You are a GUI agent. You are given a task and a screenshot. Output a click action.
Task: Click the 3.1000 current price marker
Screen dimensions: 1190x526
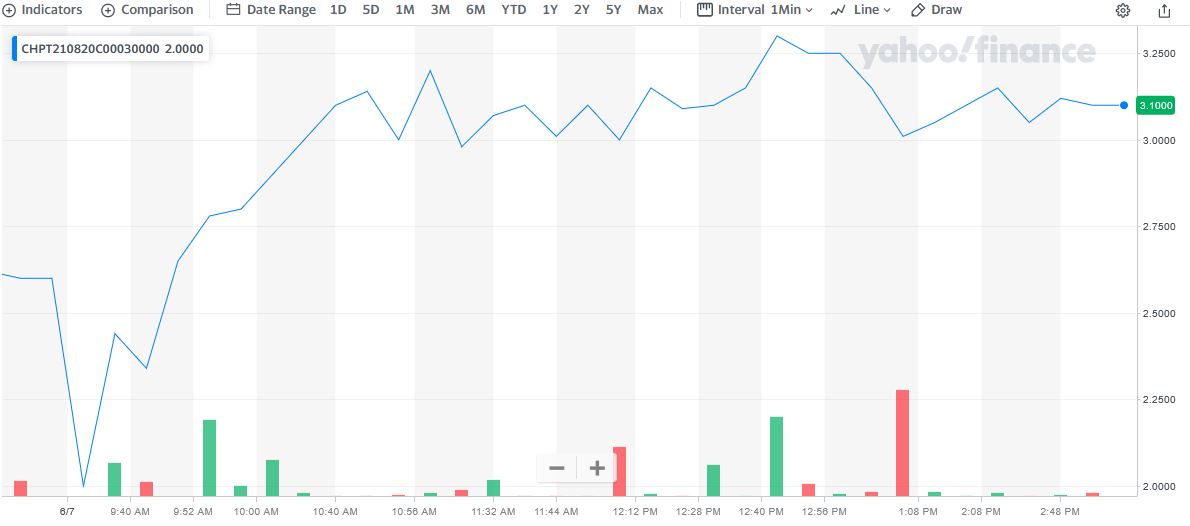click(x=1155, y=105)
